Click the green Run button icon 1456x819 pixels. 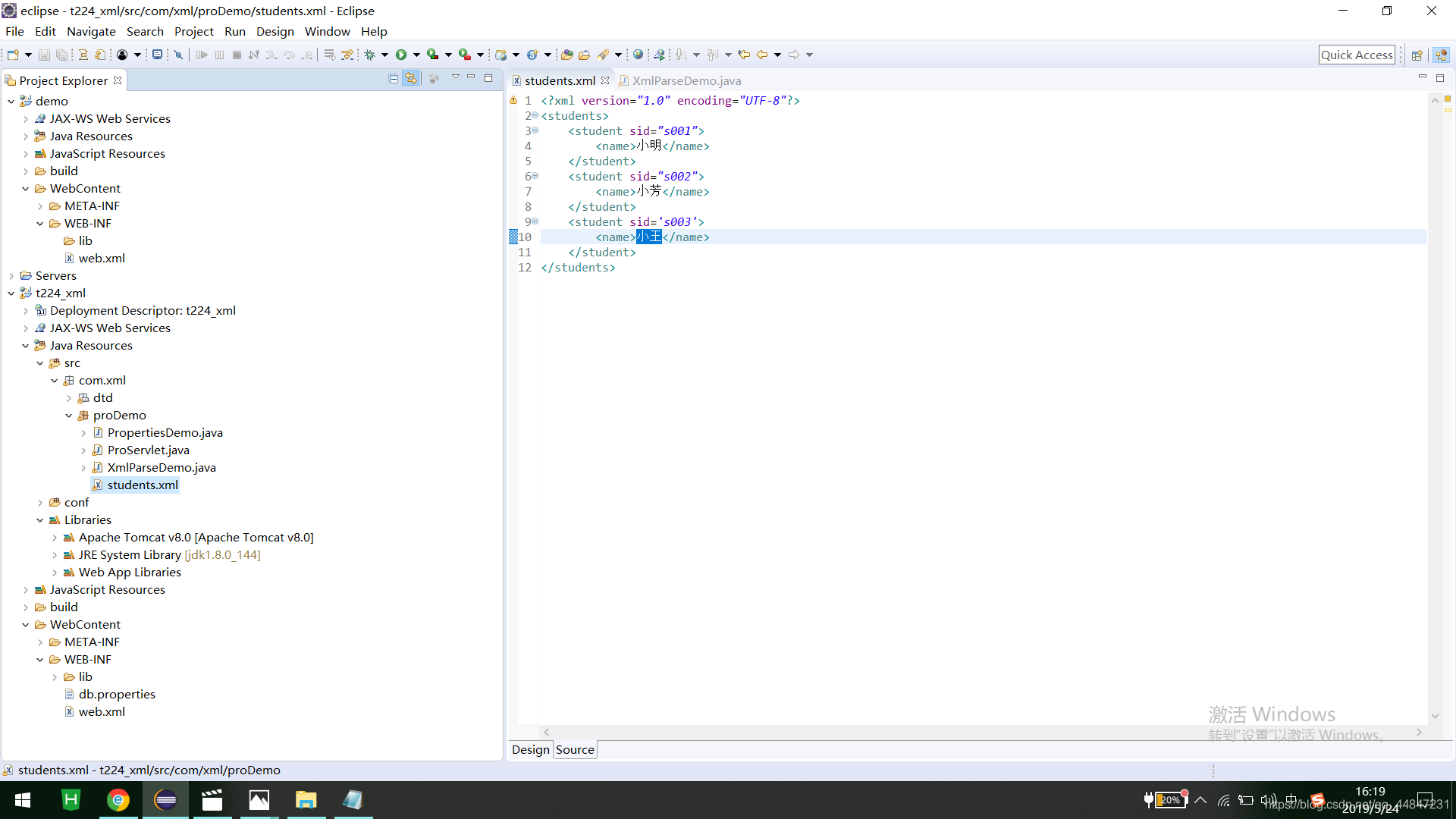[x=401, y=55]
